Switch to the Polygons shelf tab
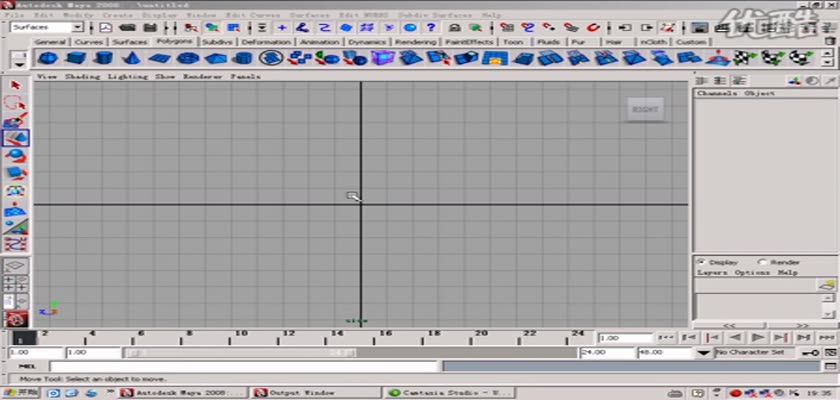The image size is (840, 400). [173, 42]
